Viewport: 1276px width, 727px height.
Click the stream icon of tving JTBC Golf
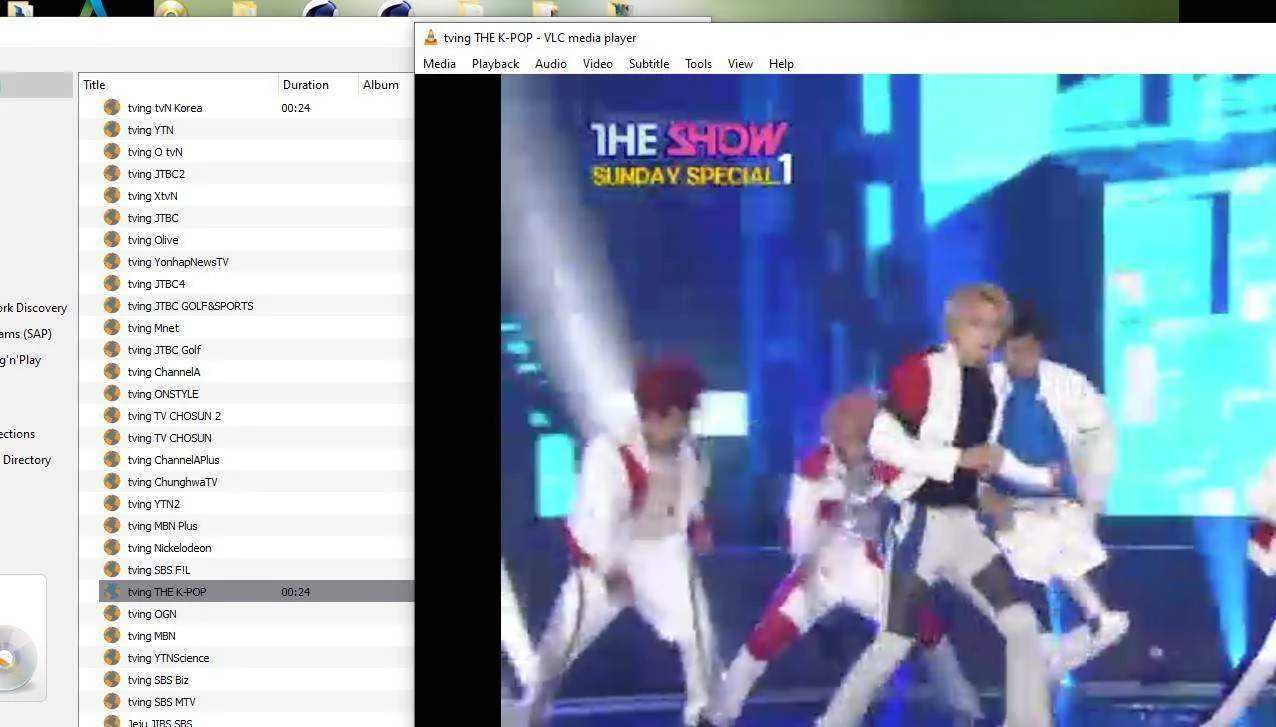click(x=112, y=350)
